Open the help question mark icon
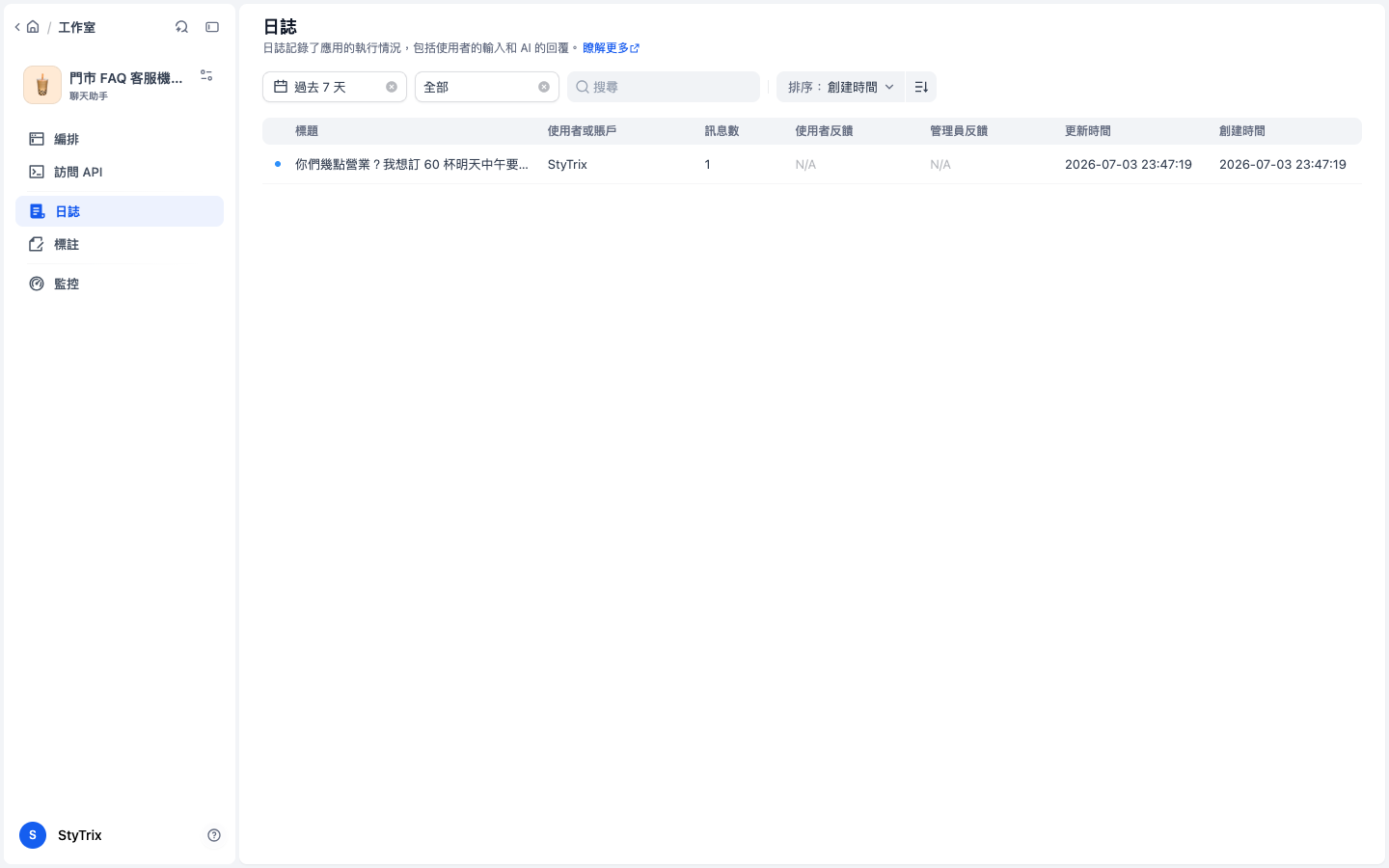This screenshot has height=868, width=1389. click(214, 835)
